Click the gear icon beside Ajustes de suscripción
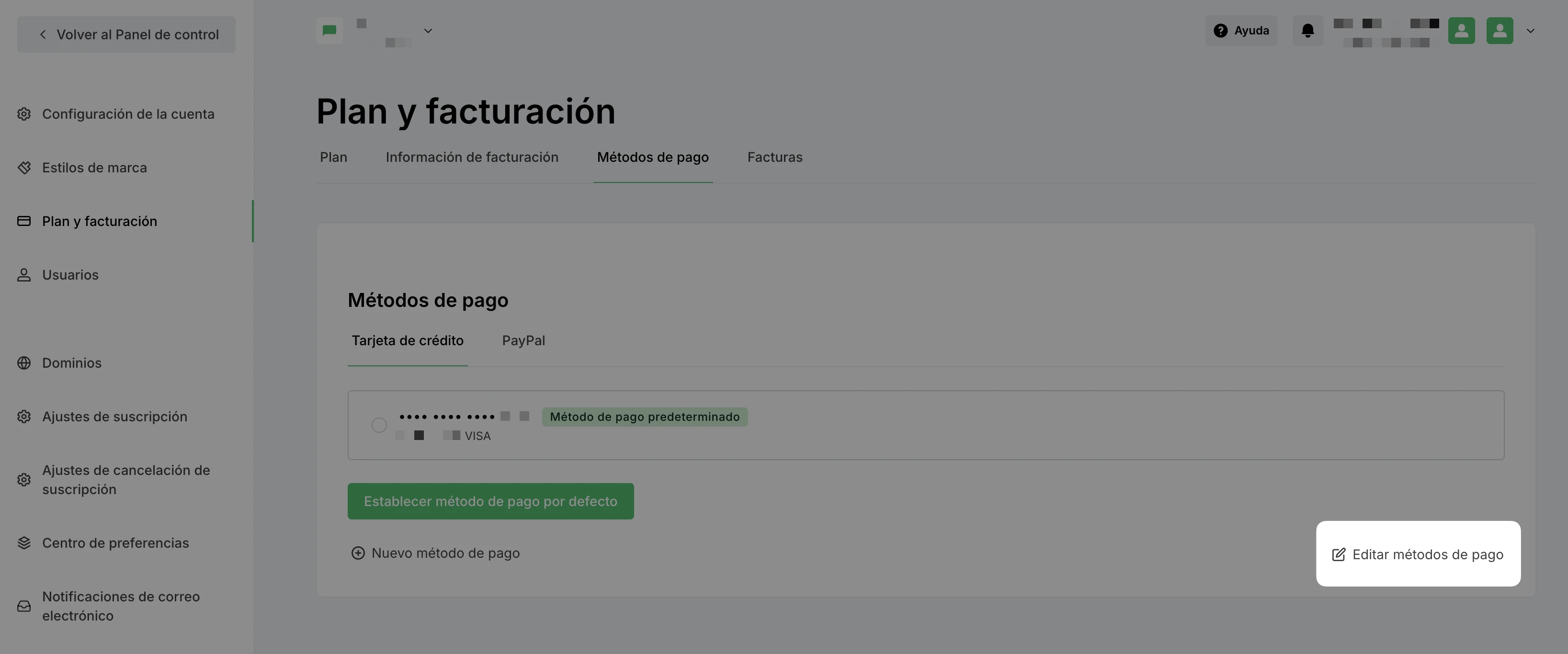 (24, 417)
